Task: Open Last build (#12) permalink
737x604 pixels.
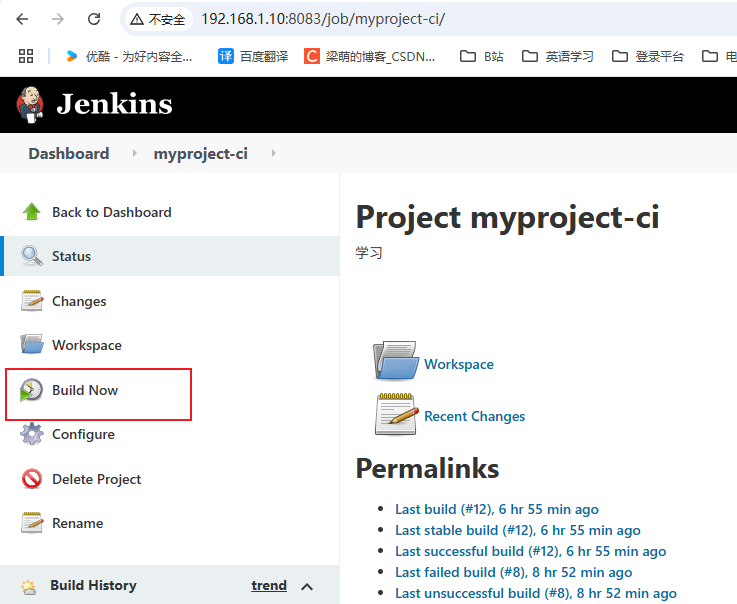Action: click(x=497, y=510)
